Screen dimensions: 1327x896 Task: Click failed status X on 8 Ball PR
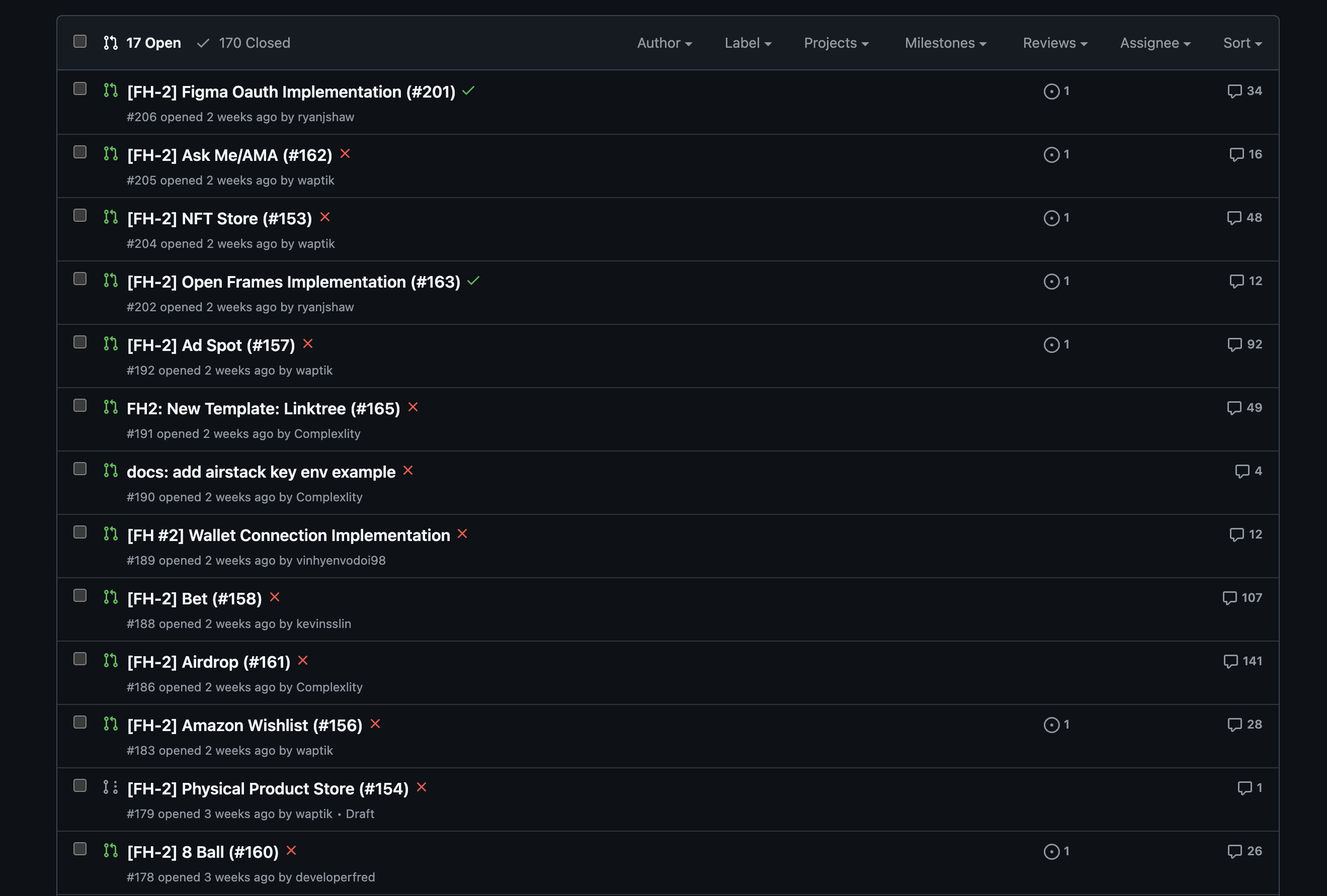[291, 850]
